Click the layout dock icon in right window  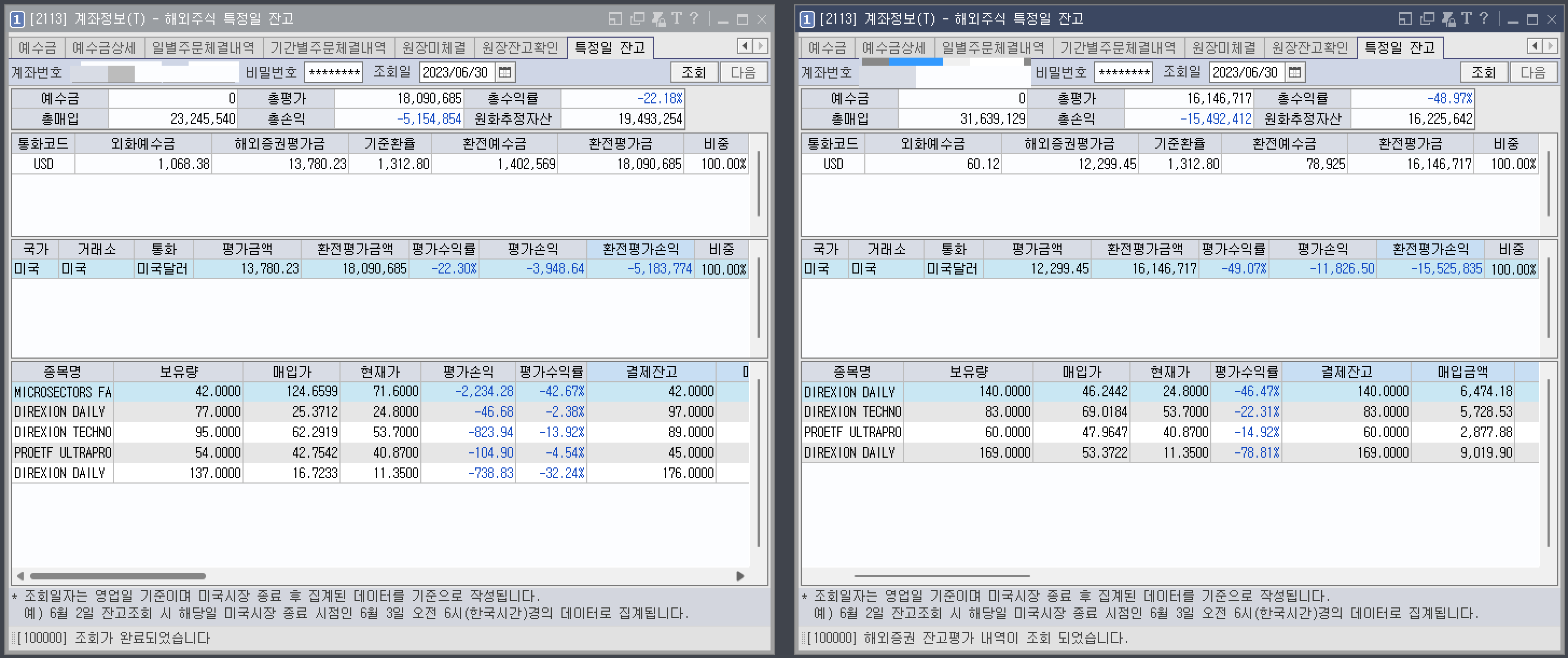tap(1405, 19)
